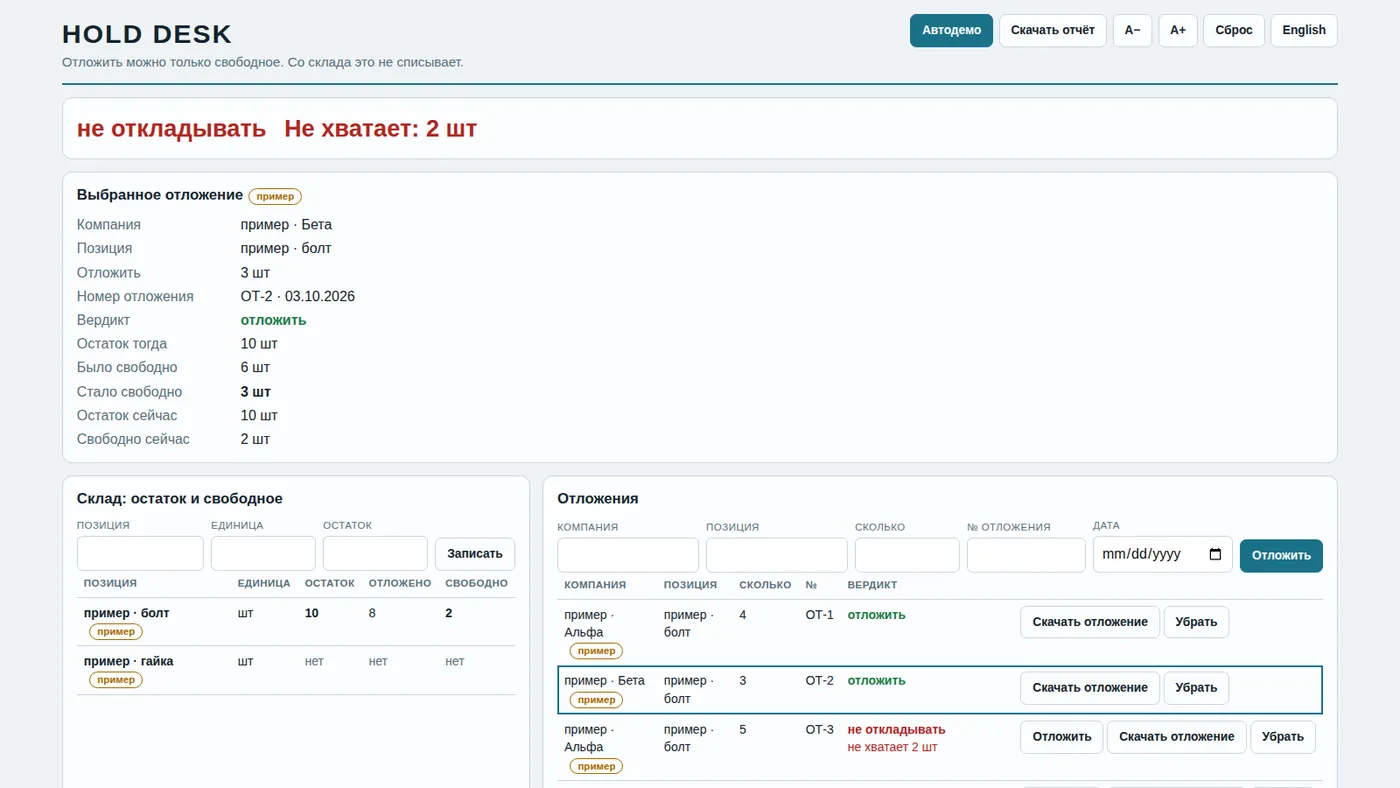Increase font size with A+ button
This screenshot has height=788, width=1400.
tap(1178, 30)
